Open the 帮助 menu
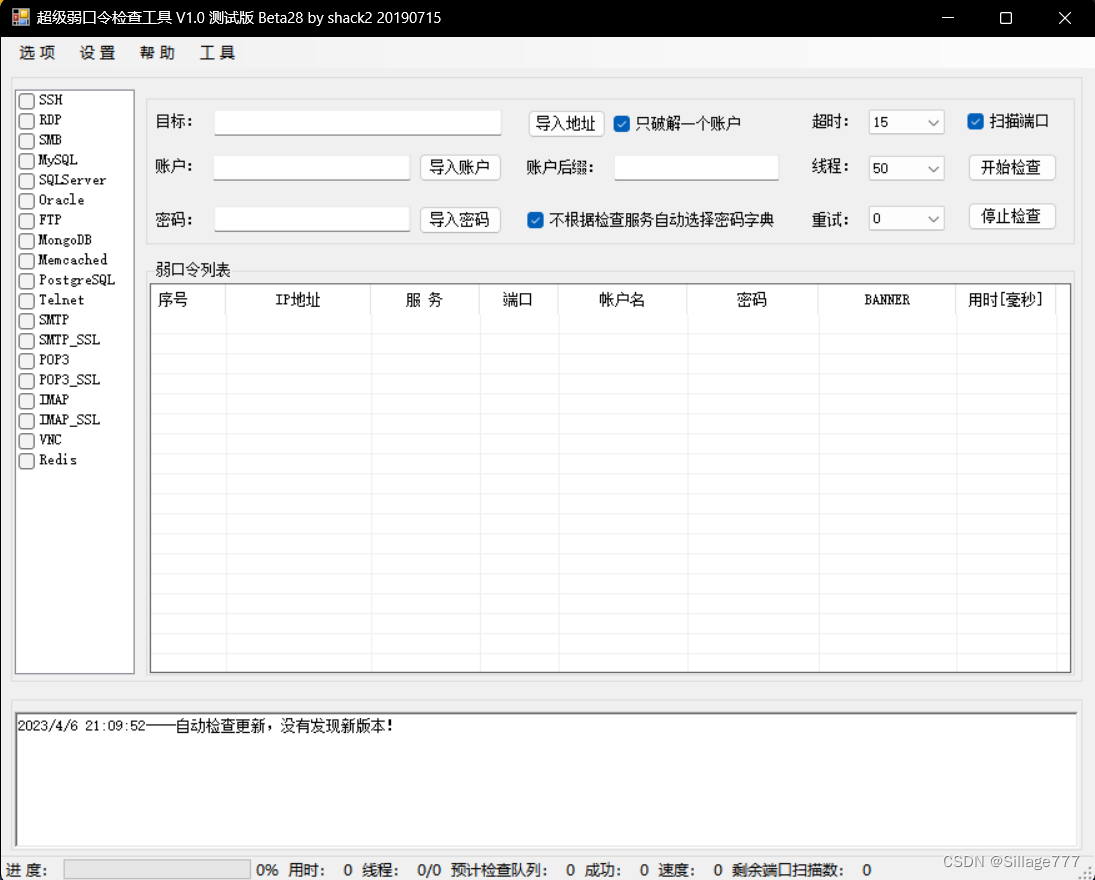This screenshot has height=880, width=1095. [157, 53]
